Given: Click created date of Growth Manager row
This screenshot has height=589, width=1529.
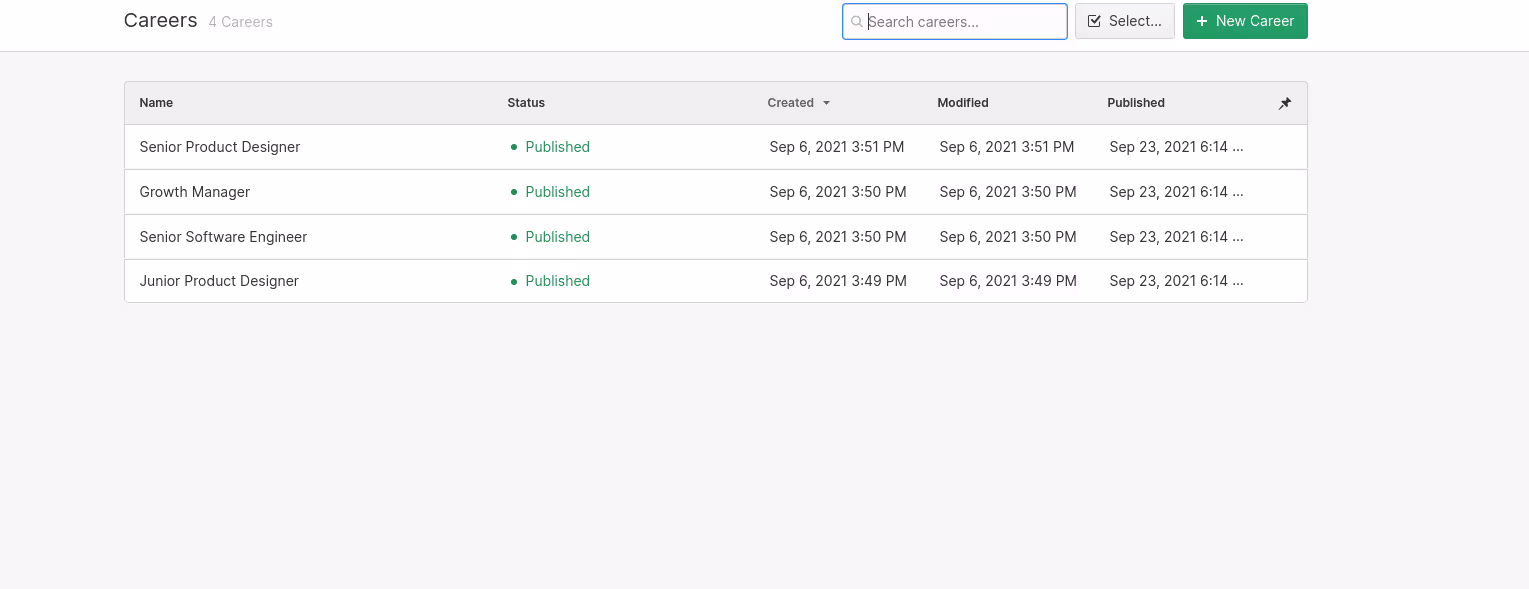Looking at the screenshot, I should 838,192.
